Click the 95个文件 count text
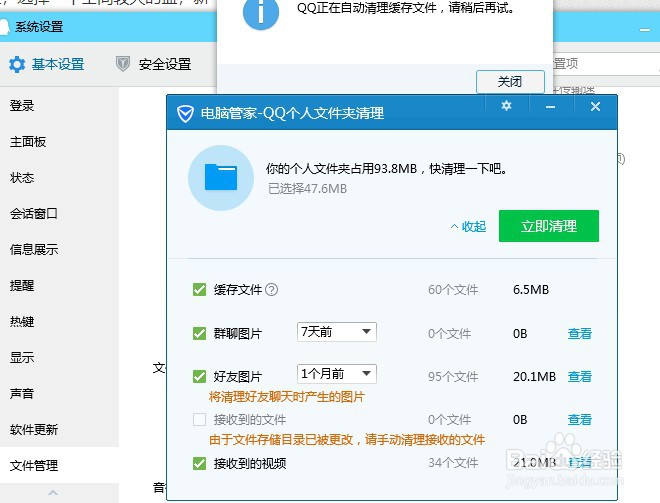This screenshot has width=660, height=503. pos(453,376)
